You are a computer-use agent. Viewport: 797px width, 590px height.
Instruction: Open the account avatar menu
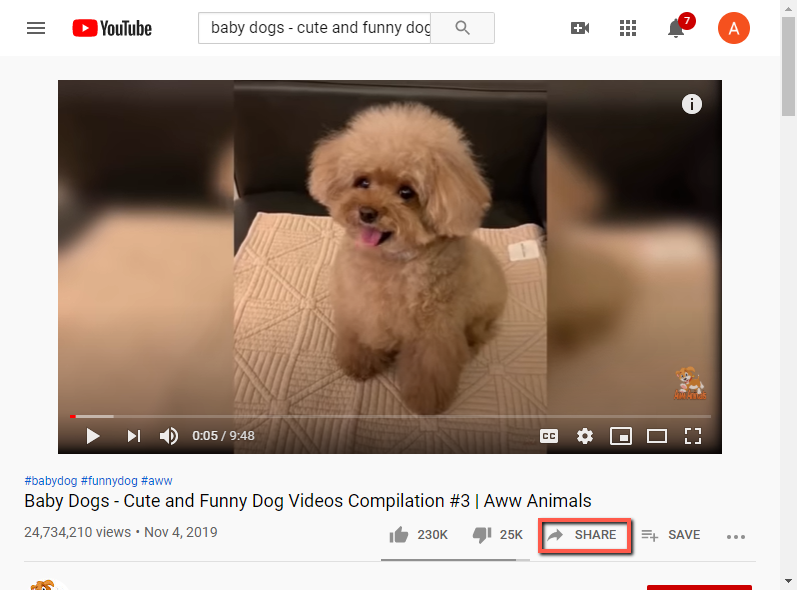coord(733,28)
